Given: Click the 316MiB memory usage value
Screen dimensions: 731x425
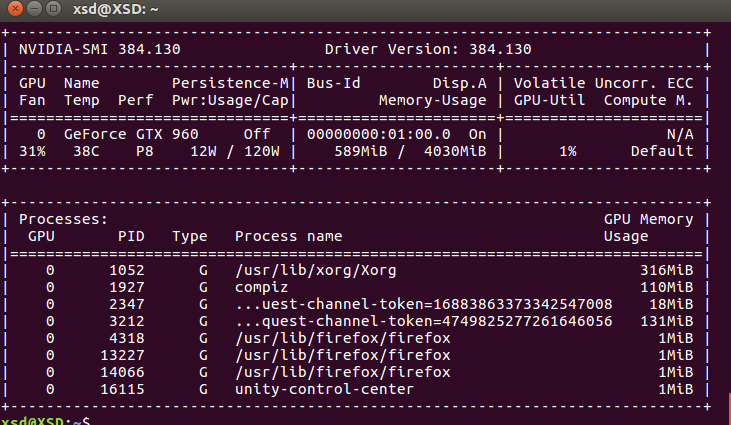Looking at the screenshot, I should pos(667,270).
